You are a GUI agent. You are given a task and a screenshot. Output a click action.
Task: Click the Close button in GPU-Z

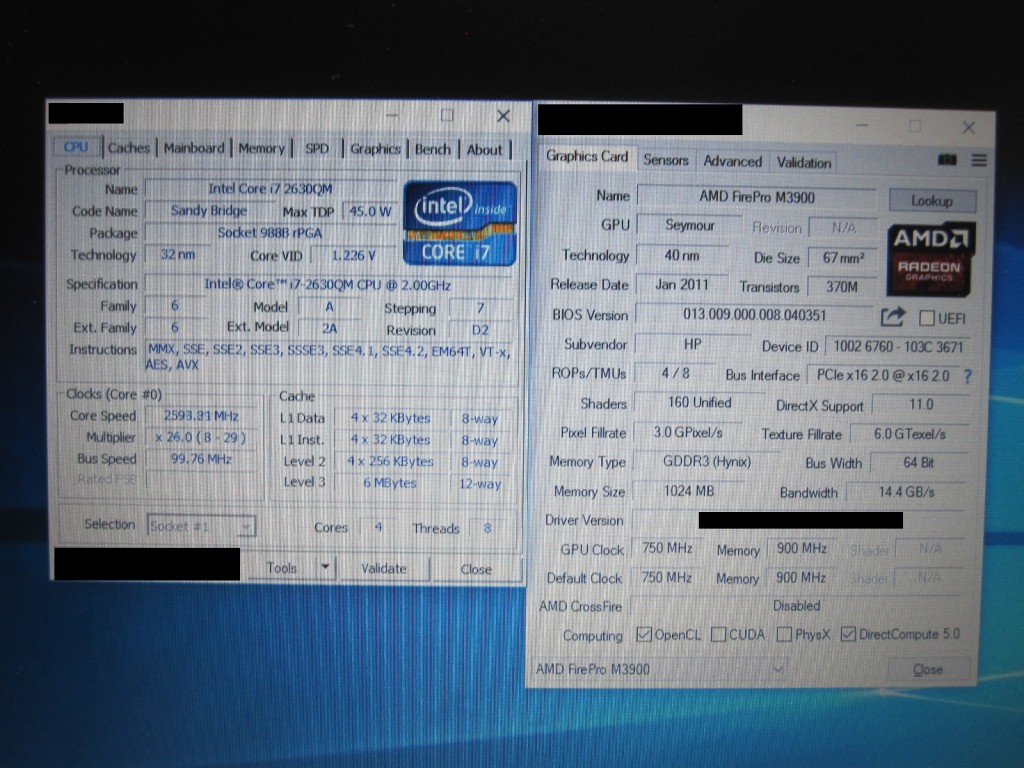click(927, 669)
